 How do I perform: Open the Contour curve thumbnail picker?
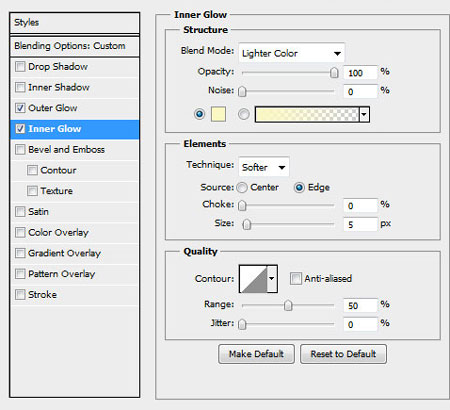tap(253, 279)
